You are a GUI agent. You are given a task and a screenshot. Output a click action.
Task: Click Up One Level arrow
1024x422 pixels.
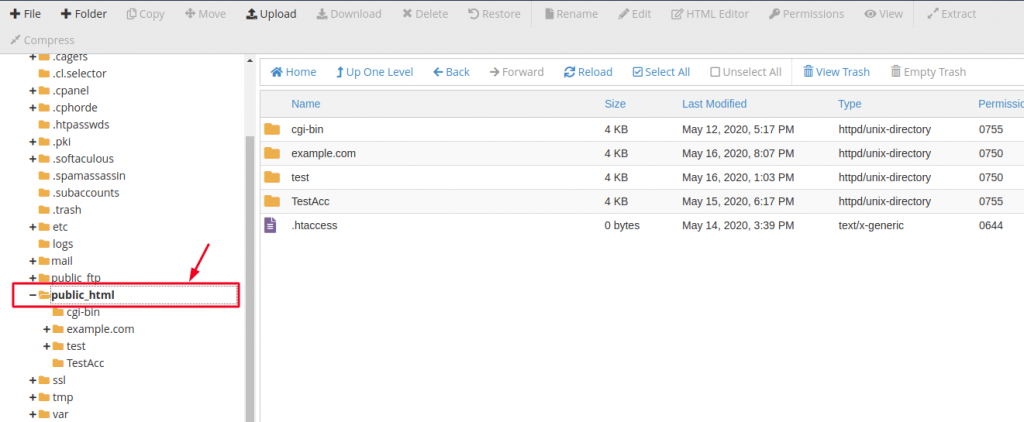click(x=340, y=72)
